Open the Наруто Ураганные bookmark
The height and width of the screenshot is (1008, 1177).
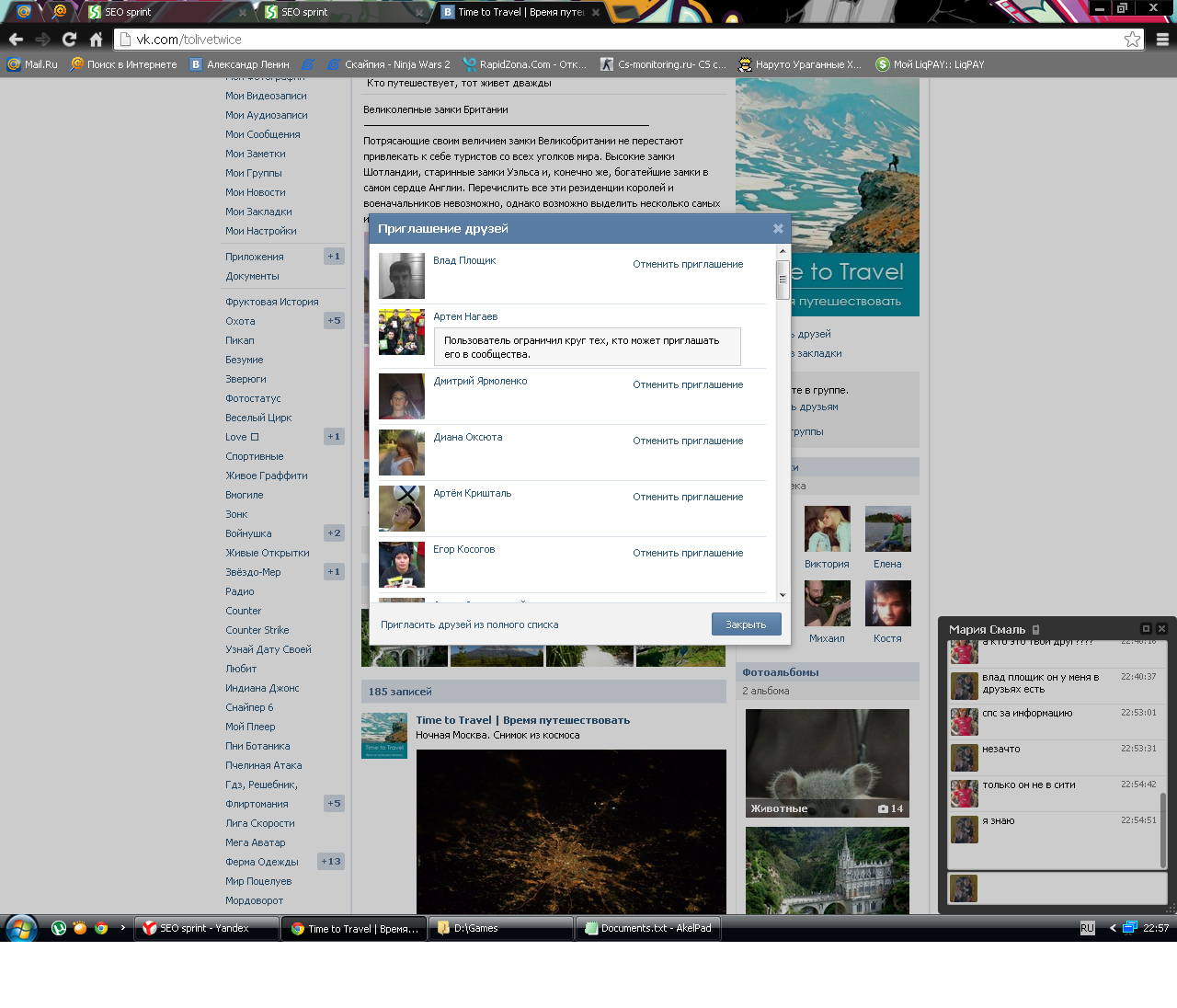click(800, 64)
